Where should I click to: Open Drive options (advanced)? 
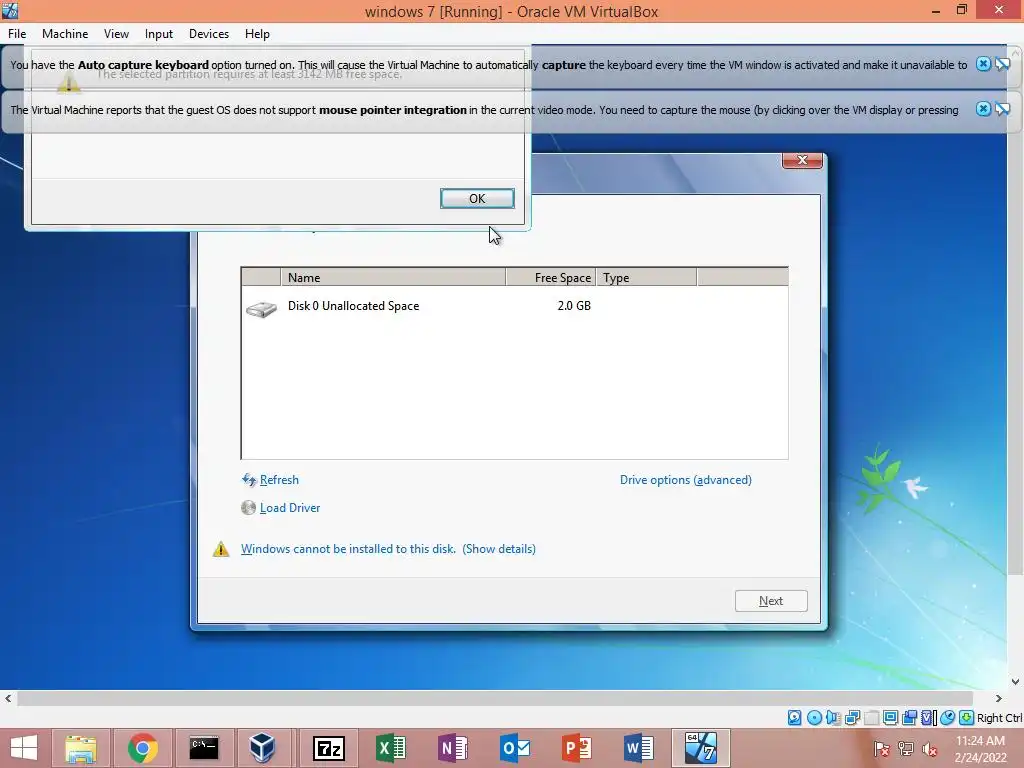tap(686, 480)
